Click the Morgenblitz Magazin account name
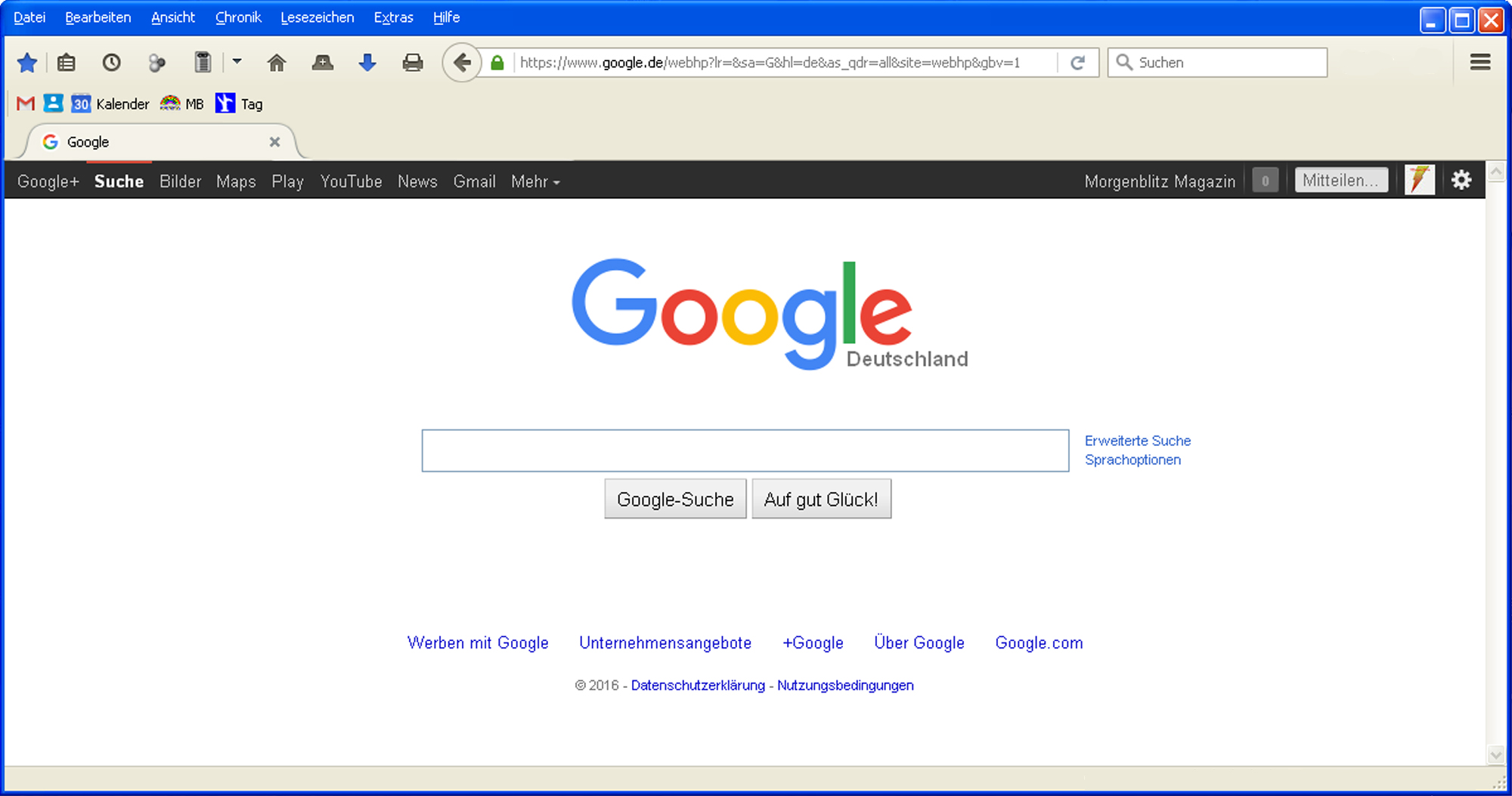Screen dimensions: 1512x796 1160,181
